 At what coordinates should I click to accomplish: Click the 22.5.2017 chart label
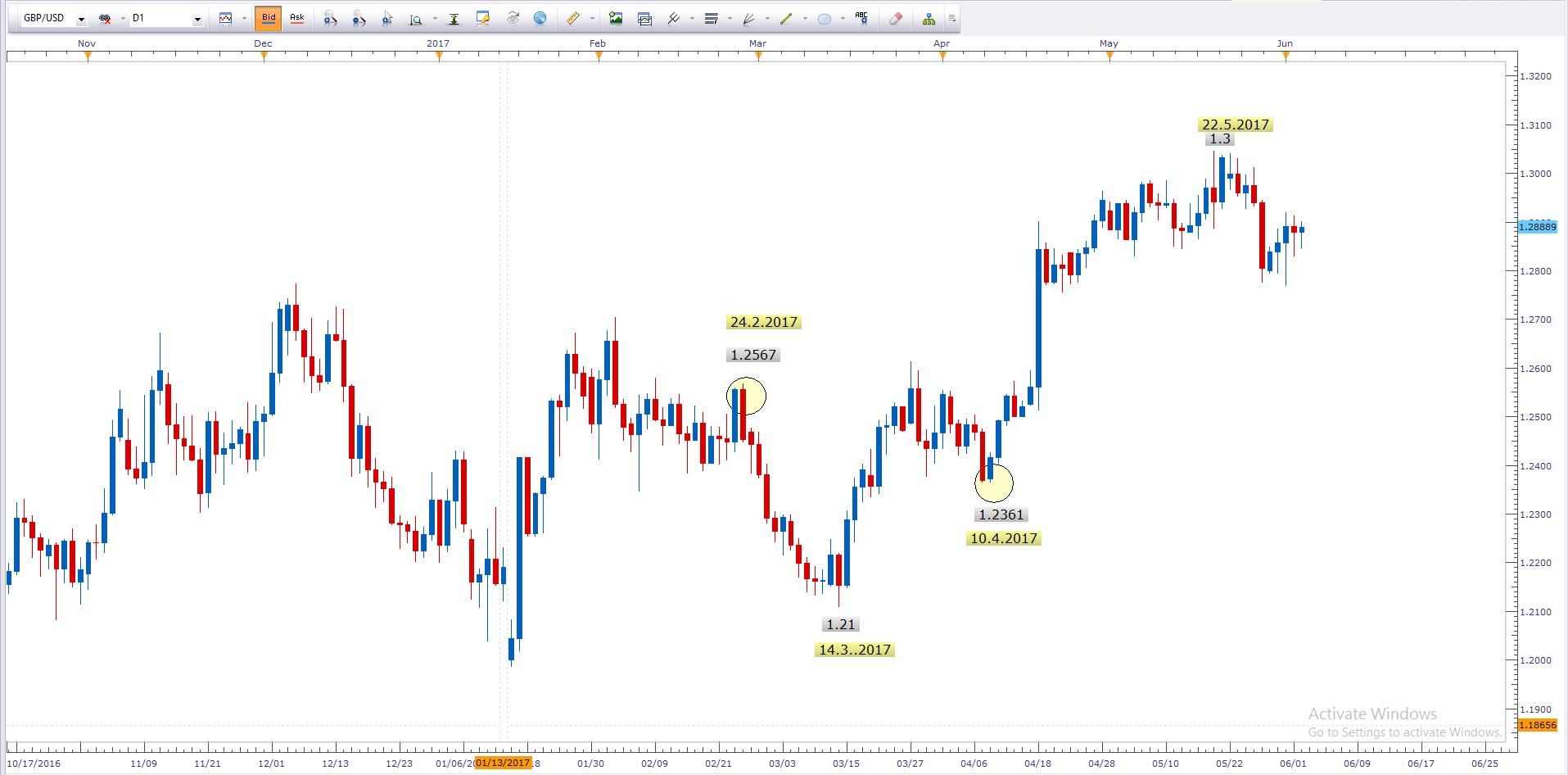click(1235, 125)
